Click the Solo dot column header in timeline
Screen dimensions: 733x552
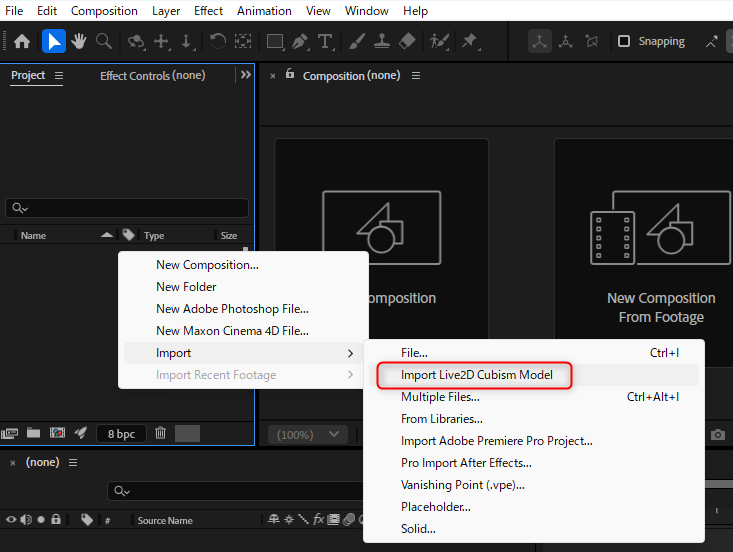point(41,519)
